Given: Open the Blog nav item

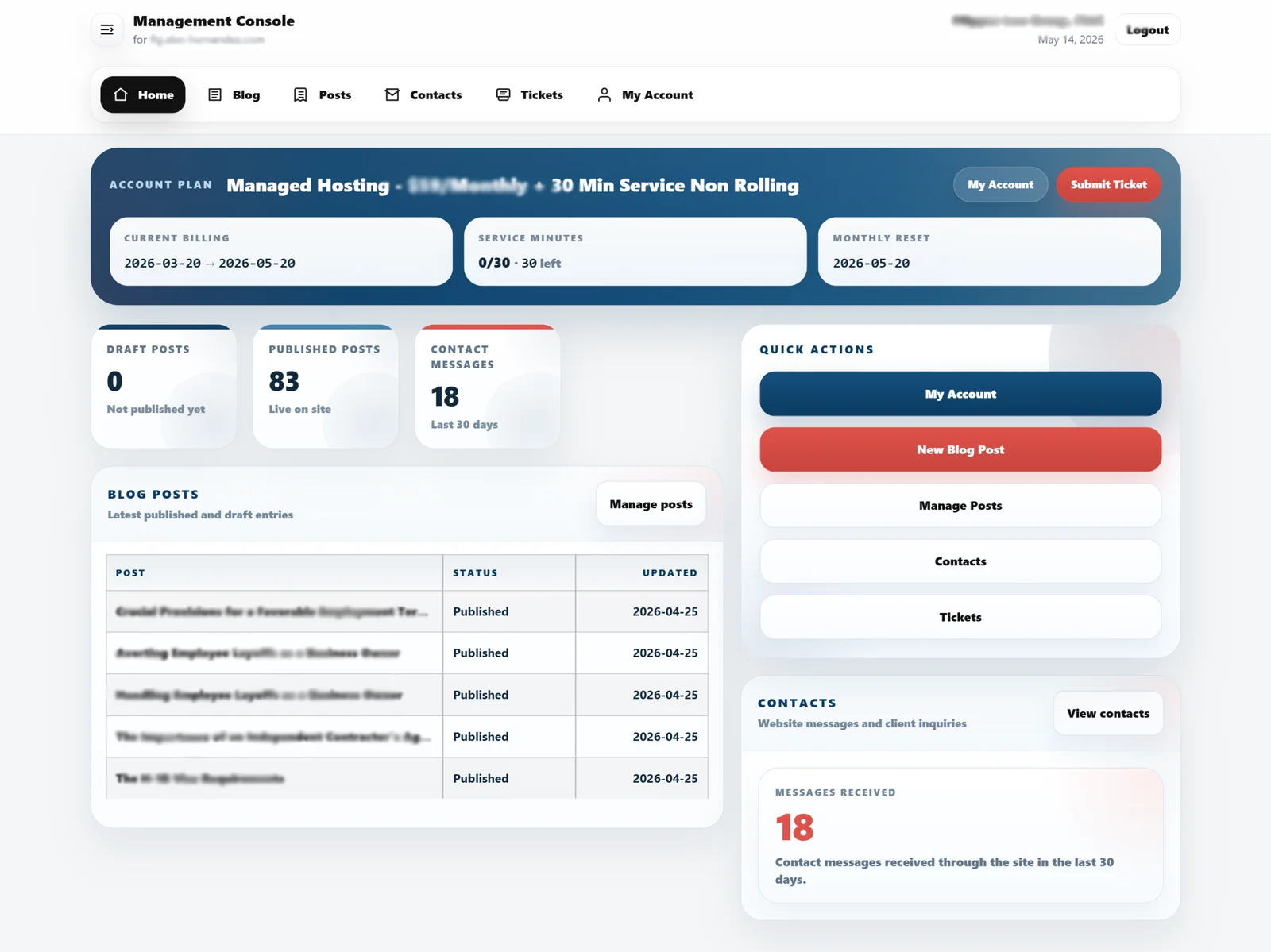Looking at the screenshot, I should 234,94.
